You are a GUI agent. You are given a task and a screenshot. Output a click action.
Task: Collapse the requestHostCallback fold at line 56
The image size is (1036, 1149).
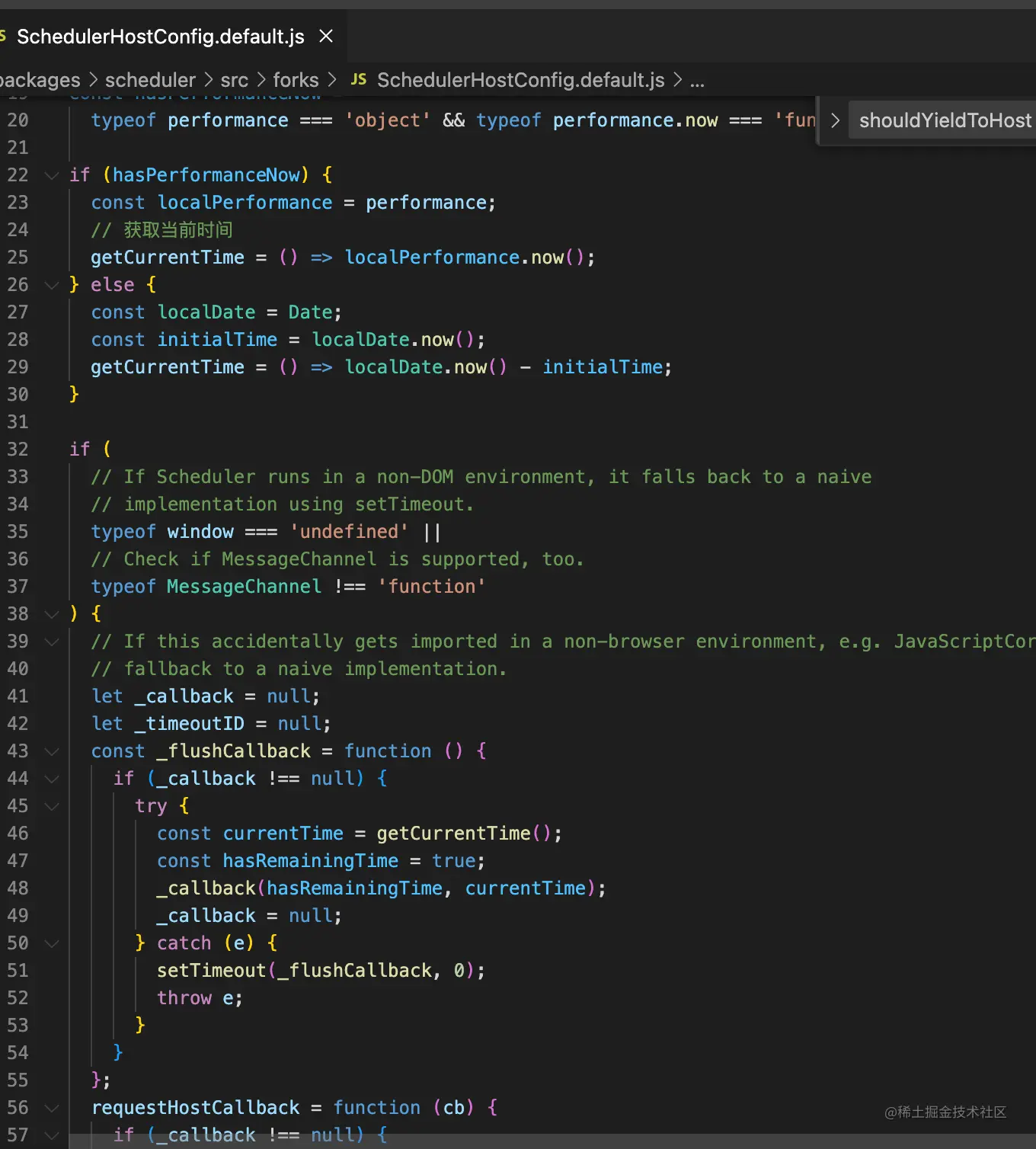(x=52, y=1108)
